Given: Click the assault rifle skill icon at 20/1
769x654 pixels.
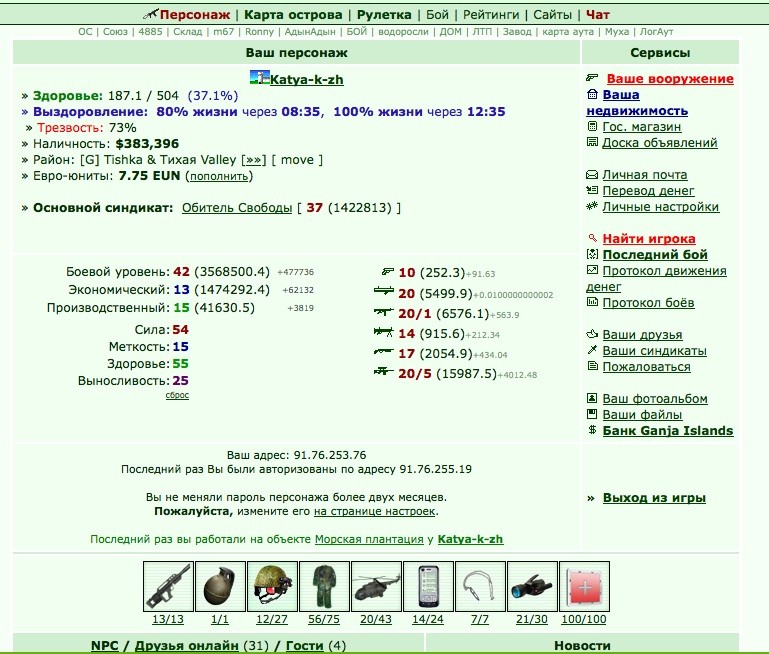Looking at the screenshot, I should (x=384, y=311).
